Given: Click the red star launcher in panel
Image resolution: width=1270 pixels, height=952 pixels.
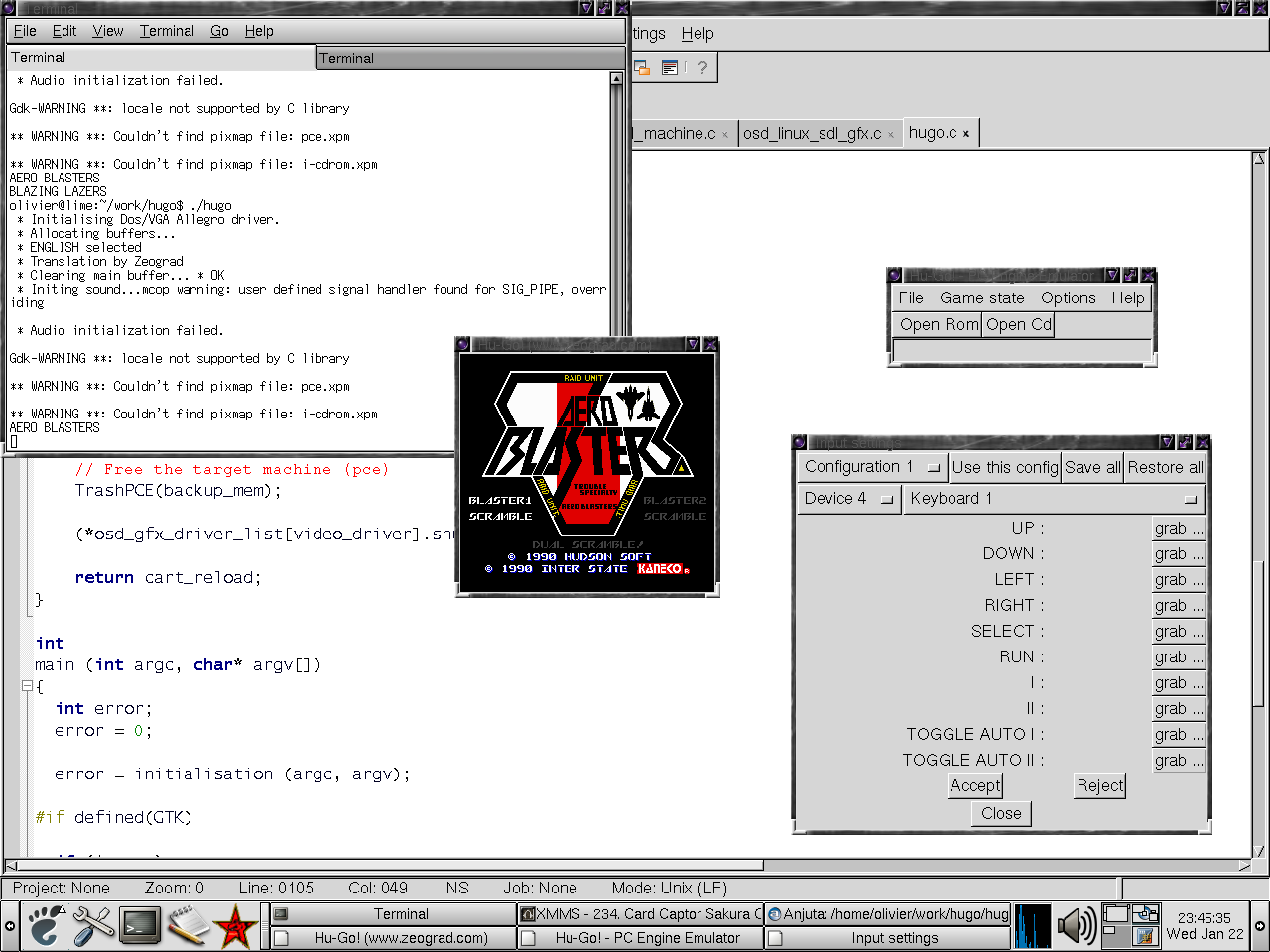Looking at the screenshot, I should [x=236, y=926].
